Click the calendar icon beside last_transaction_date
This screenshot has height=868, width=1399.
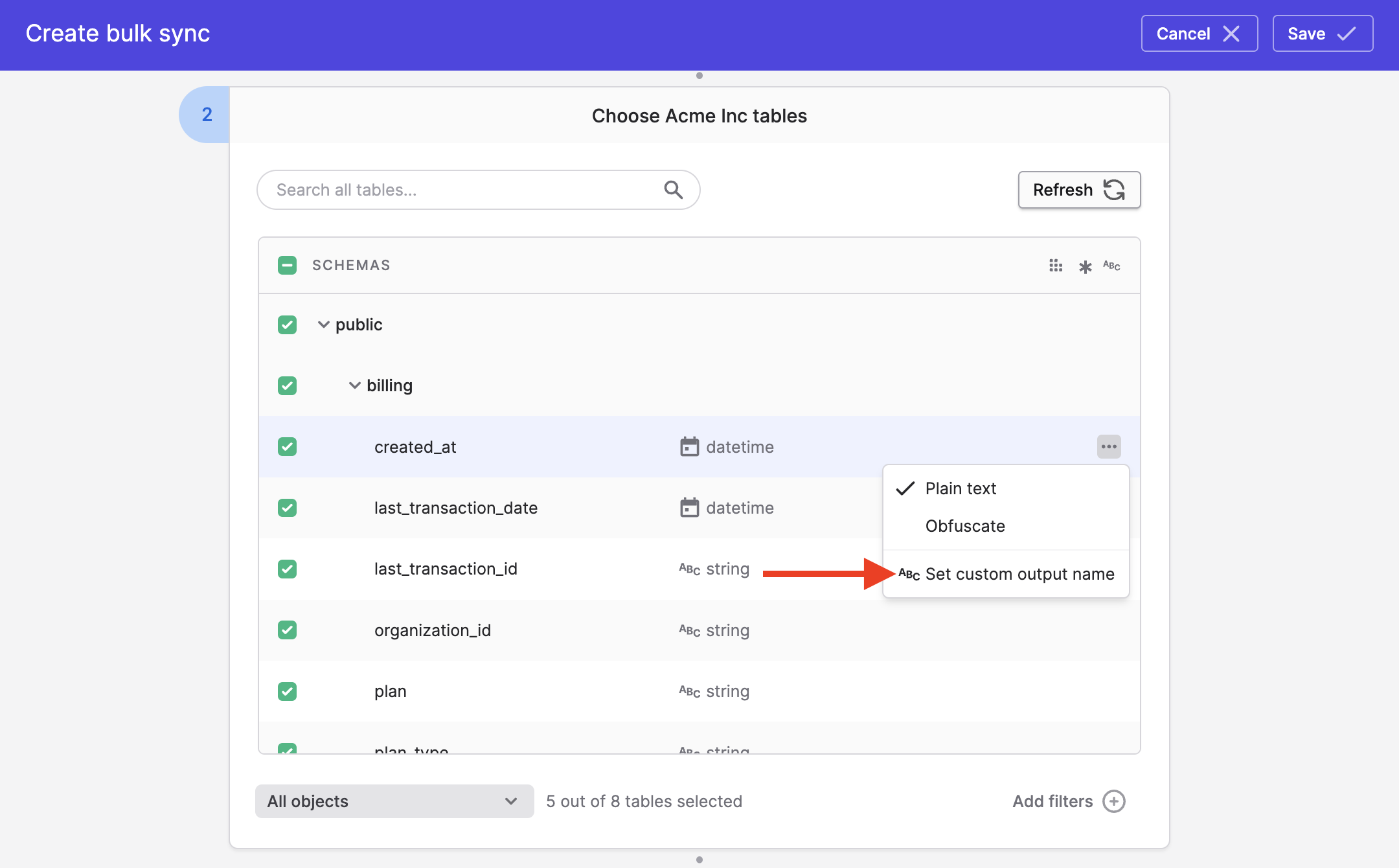coord(689,508)
